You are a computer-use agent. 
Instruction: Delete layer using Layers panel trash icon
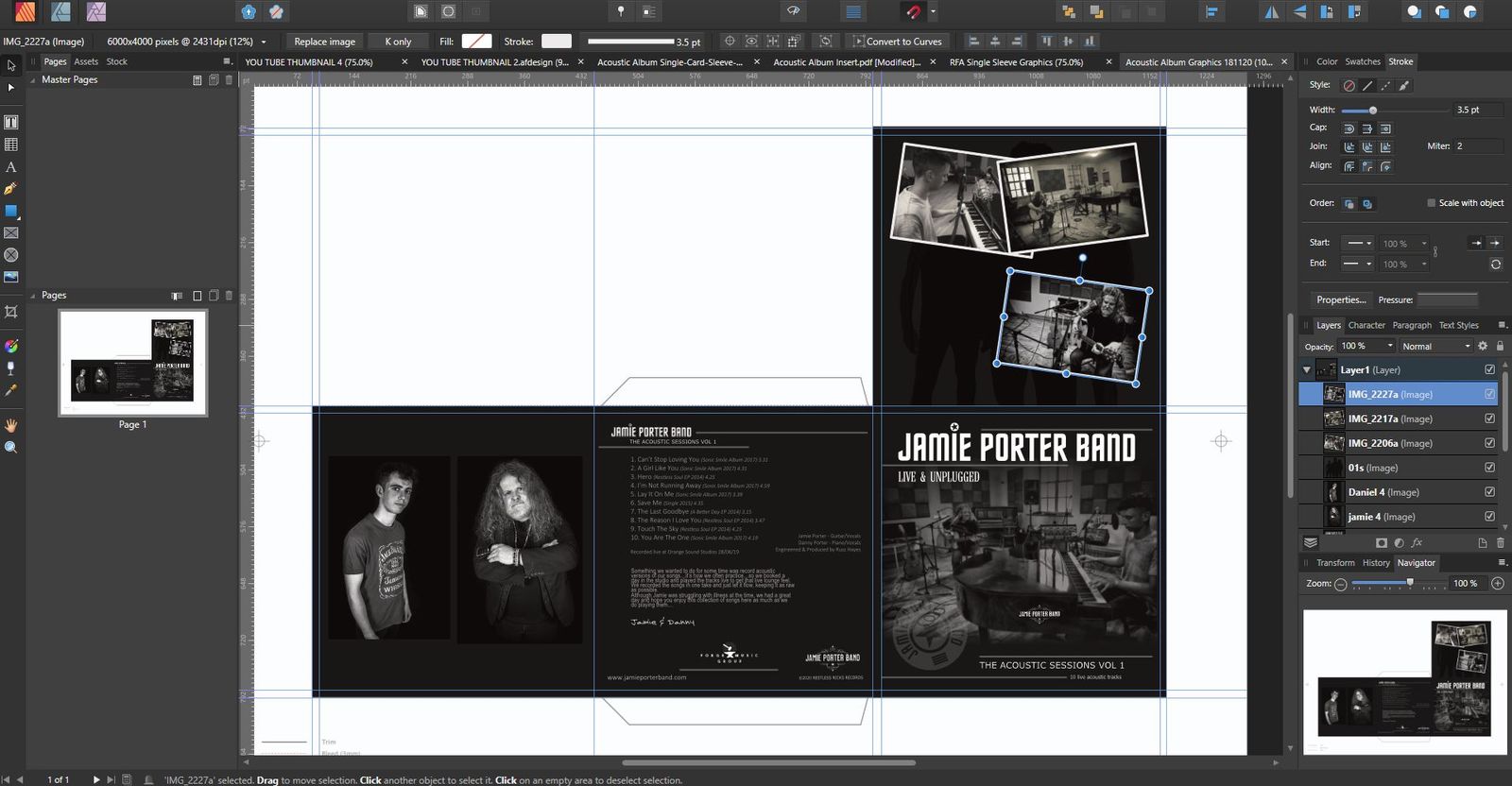tap(1500, 543)
